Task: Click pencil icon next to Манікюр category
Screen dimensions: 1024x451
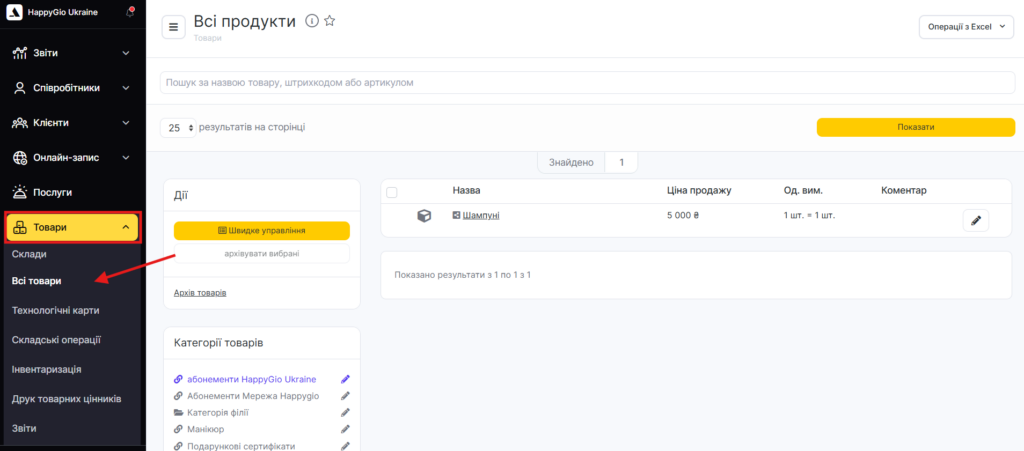Action: coord(345,429)
